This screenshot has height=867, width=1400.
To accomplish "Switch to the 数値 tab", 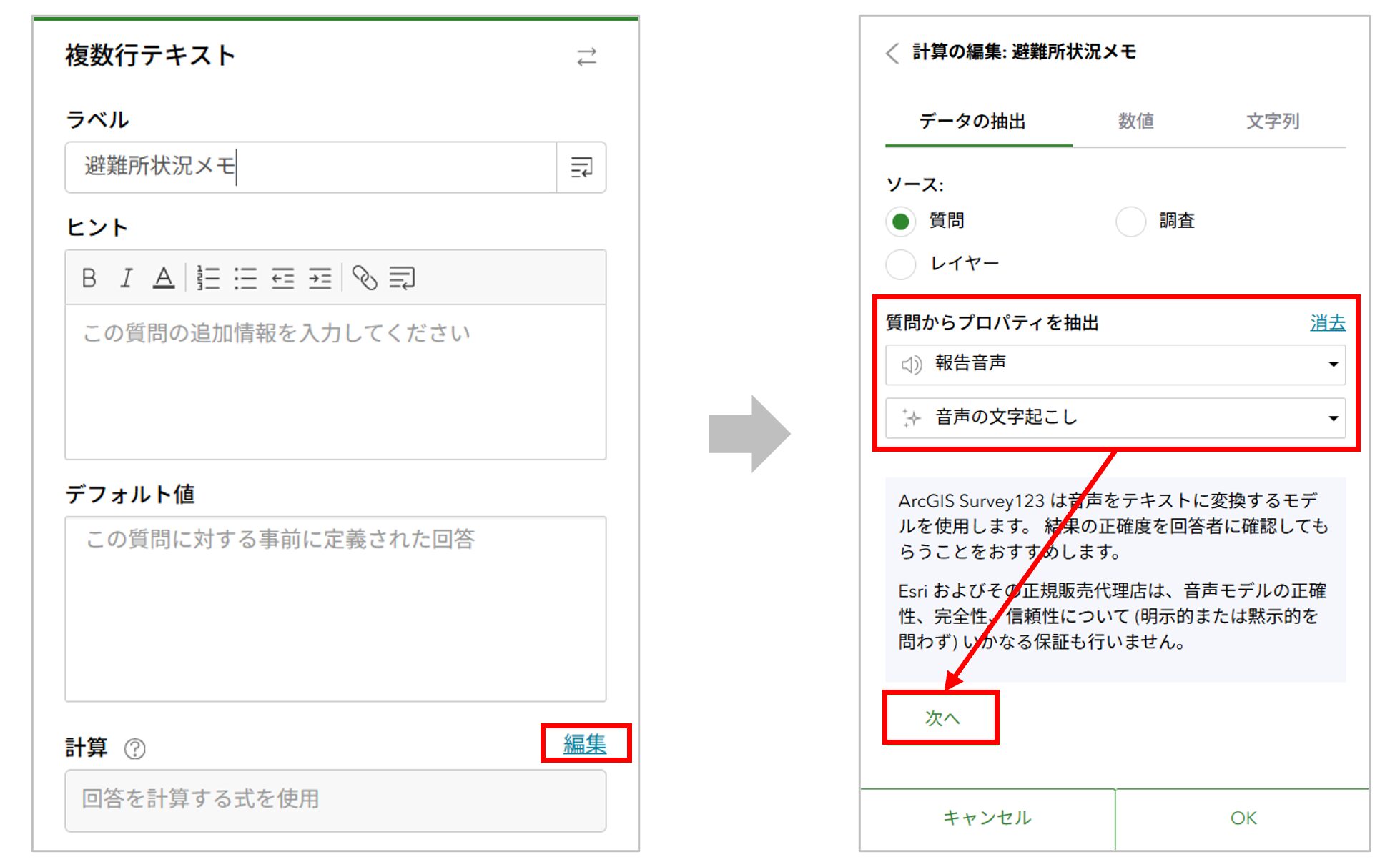I will coord(1135,122).
